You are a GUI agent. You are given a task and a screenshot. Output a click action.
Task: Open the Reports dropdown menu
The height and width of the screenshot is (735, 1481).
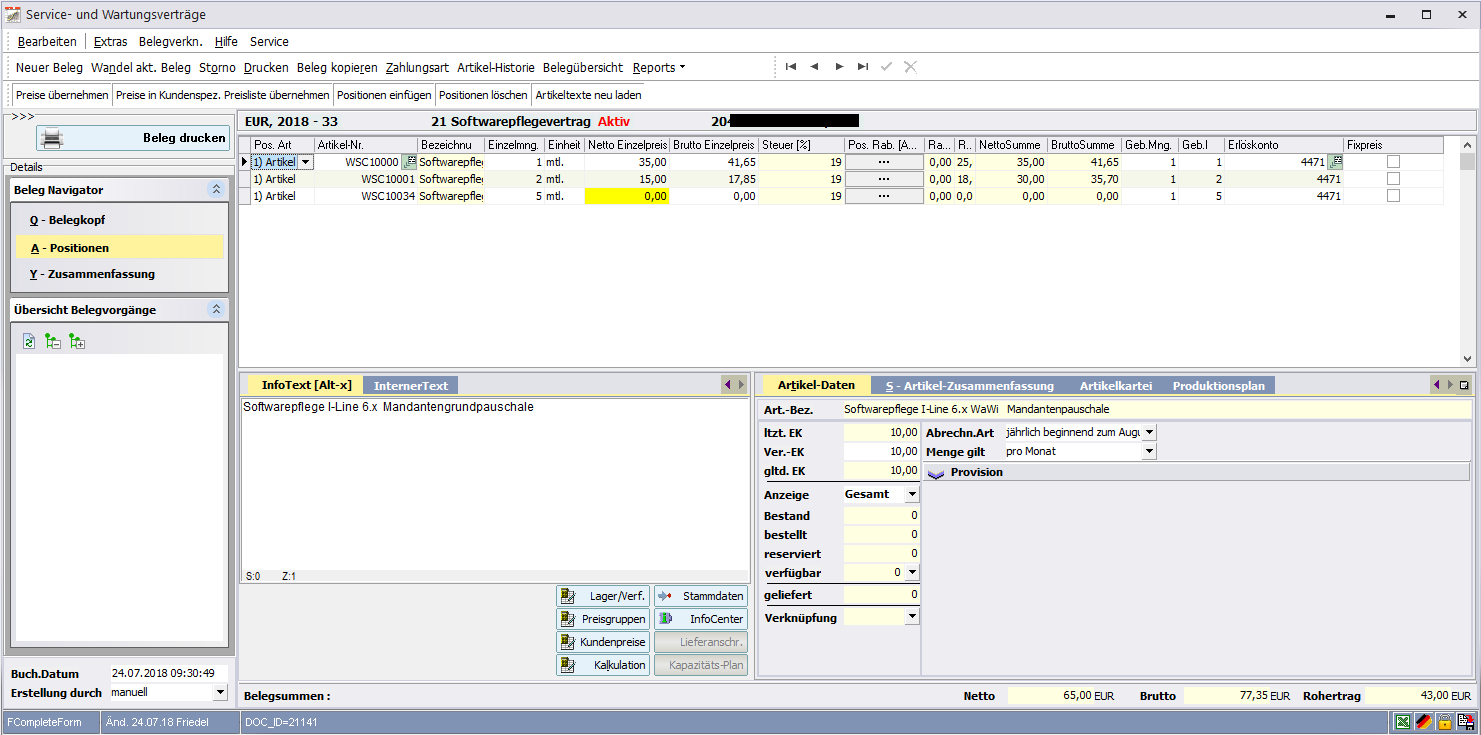tap(658, 68)
